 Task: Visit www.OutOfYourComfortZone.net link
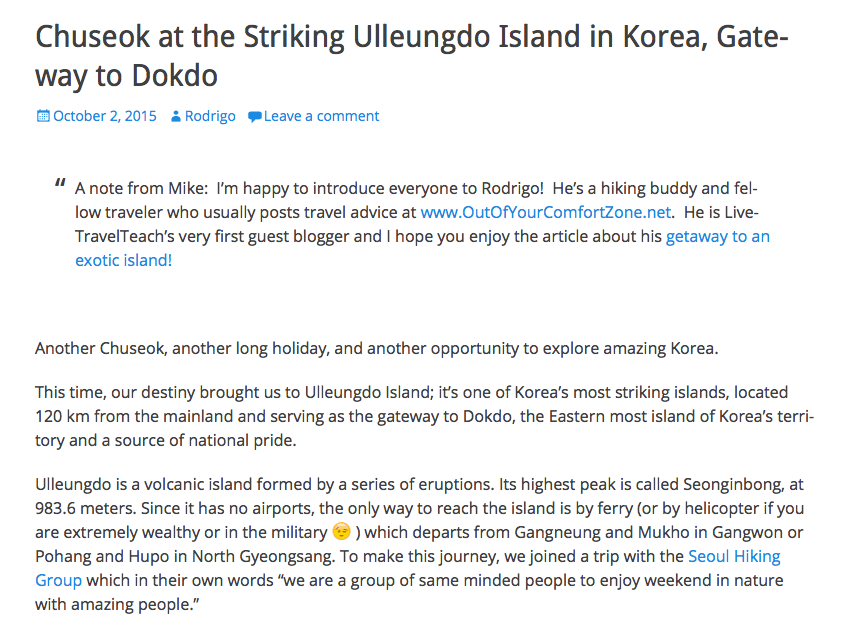point(546,212)
